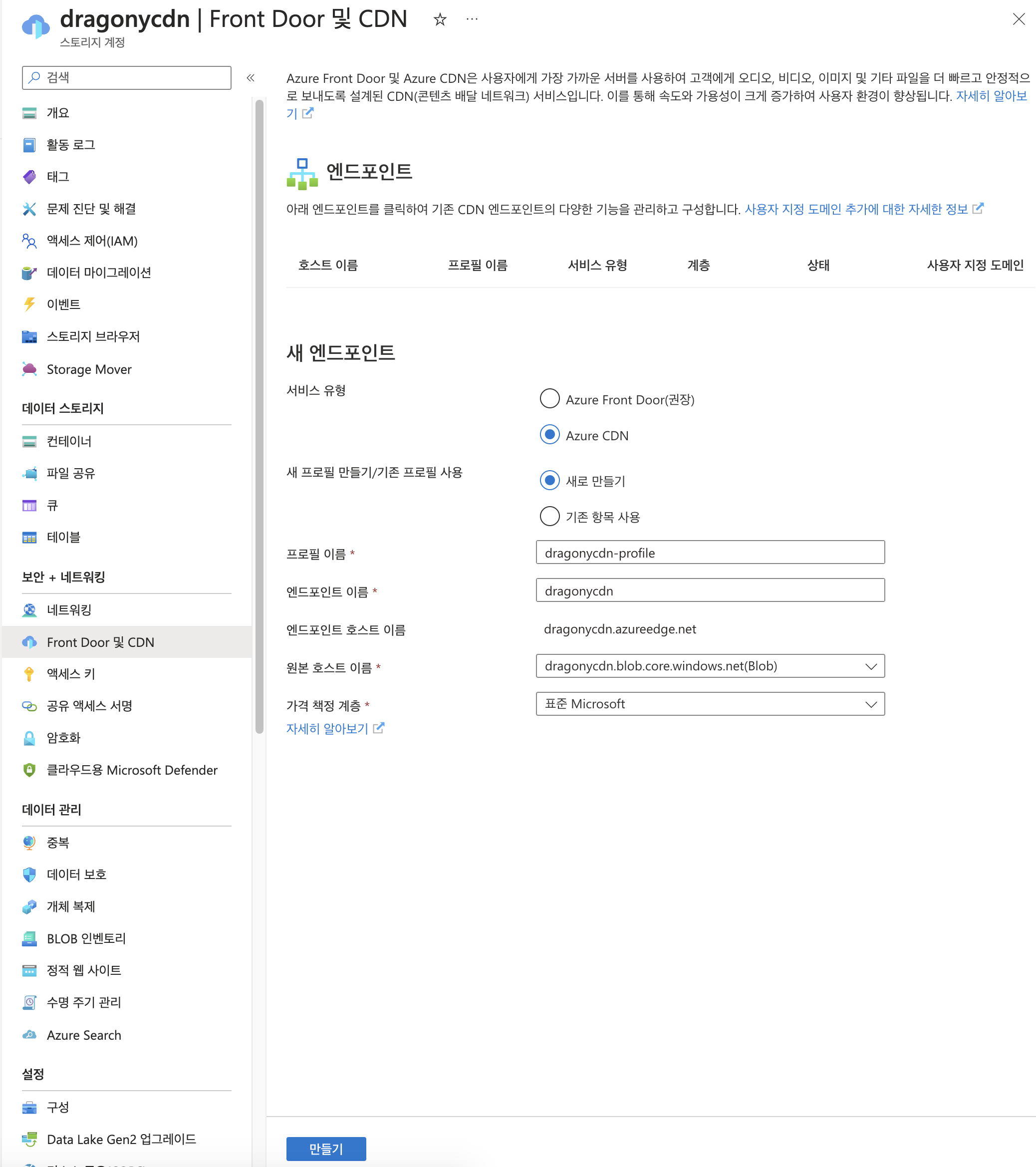
Task: Click the Microsoft Defender shield icon
Action: tap(29, 770)
